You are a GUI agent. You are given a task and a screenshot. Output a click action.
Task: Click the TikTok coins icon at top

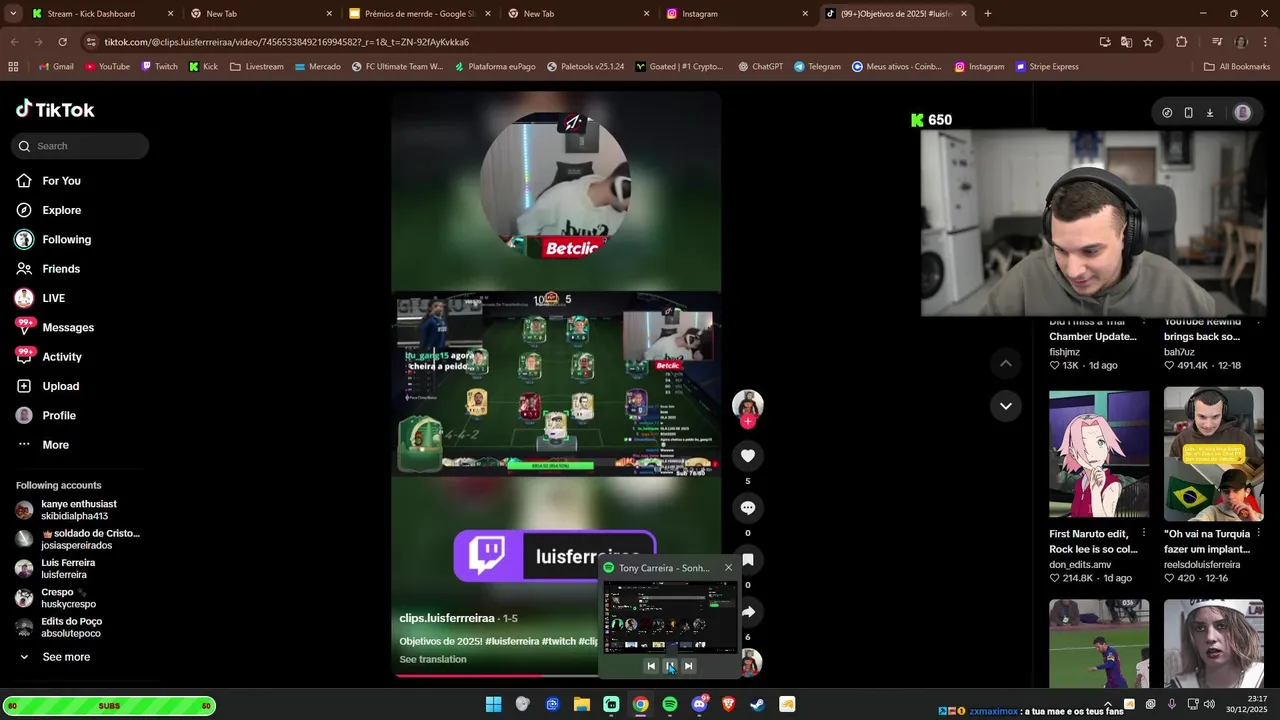point(1167,113)
